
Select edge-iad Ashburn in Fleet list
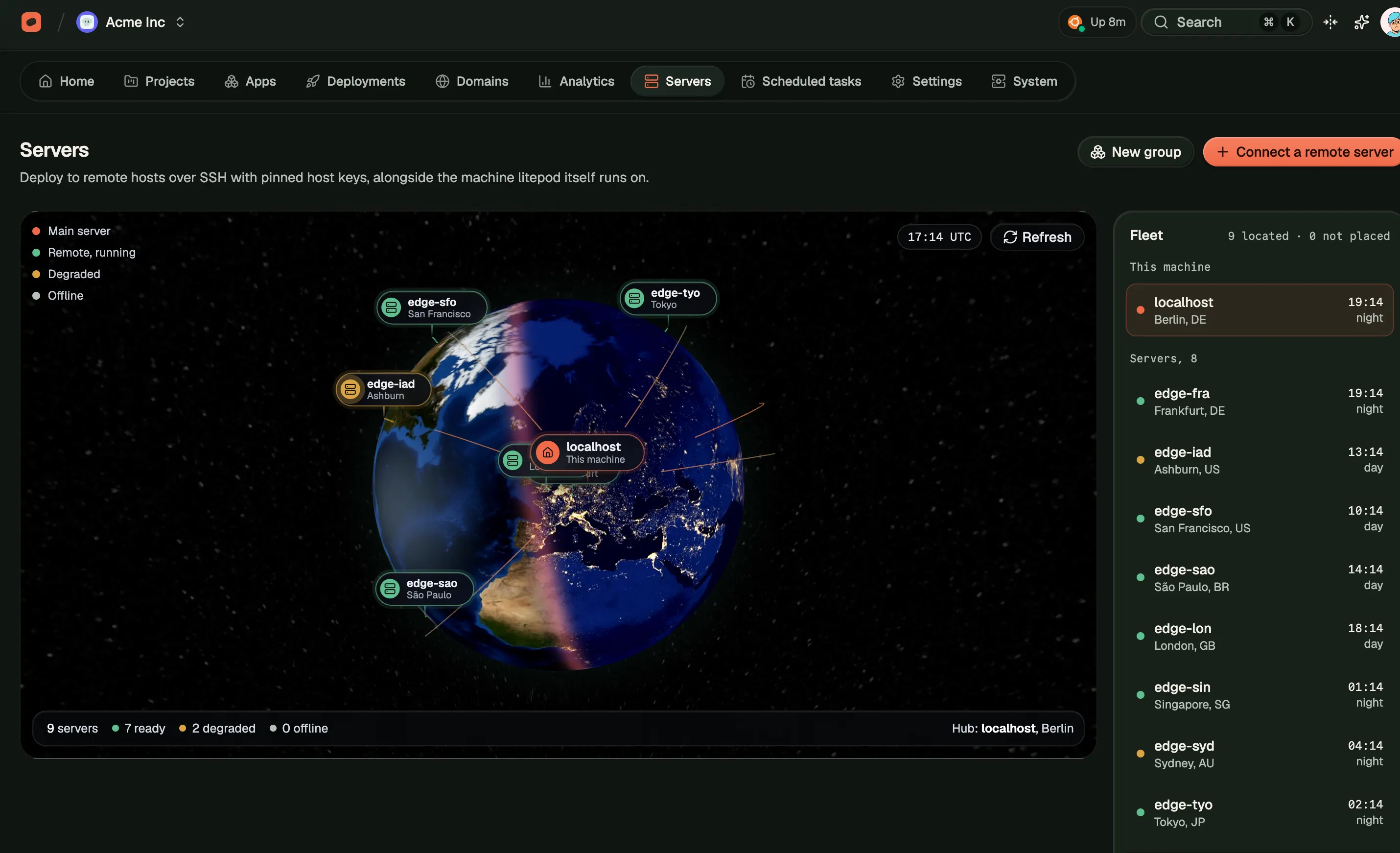[x=1259, y=460]
